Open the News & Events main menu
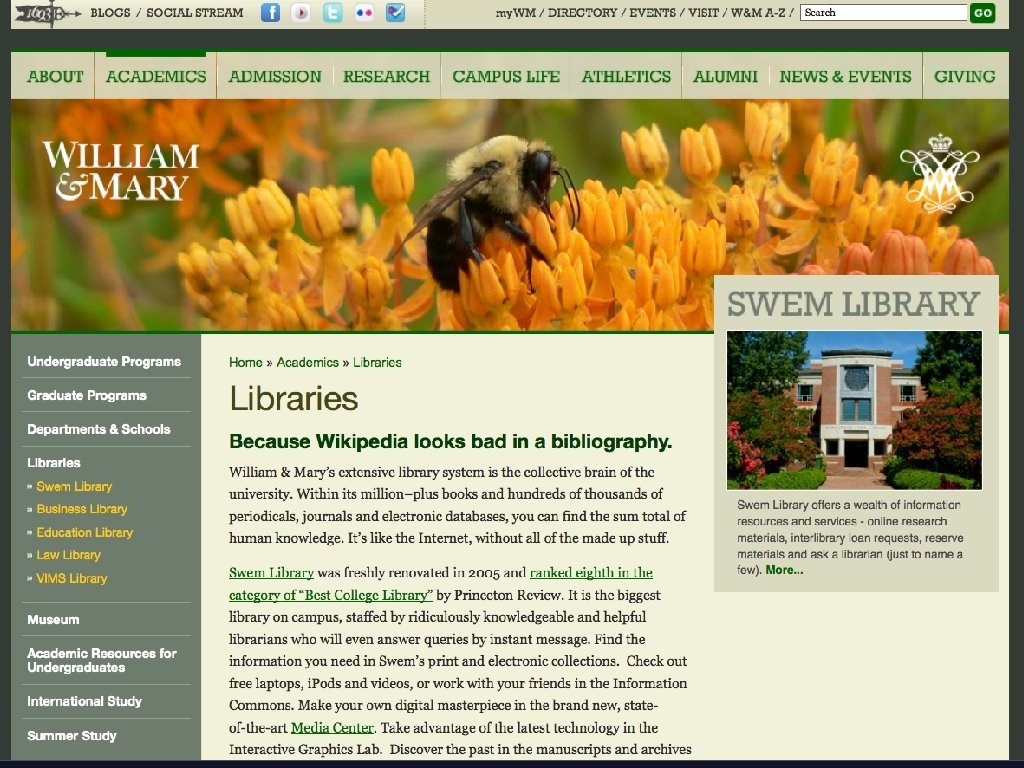The width and height of the screenshot is (1024, 768). coord(846,76)
